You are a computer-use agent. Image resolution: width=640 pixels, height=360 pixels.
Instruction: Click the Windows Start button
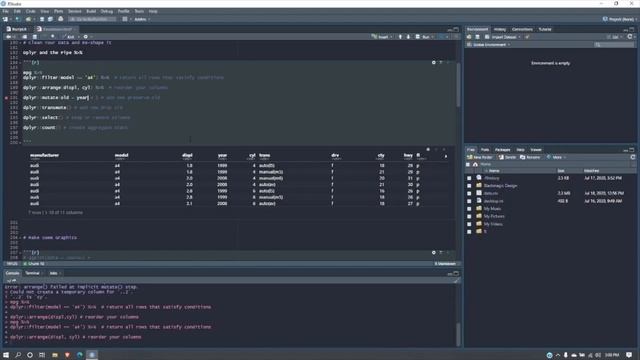(6, 355)
